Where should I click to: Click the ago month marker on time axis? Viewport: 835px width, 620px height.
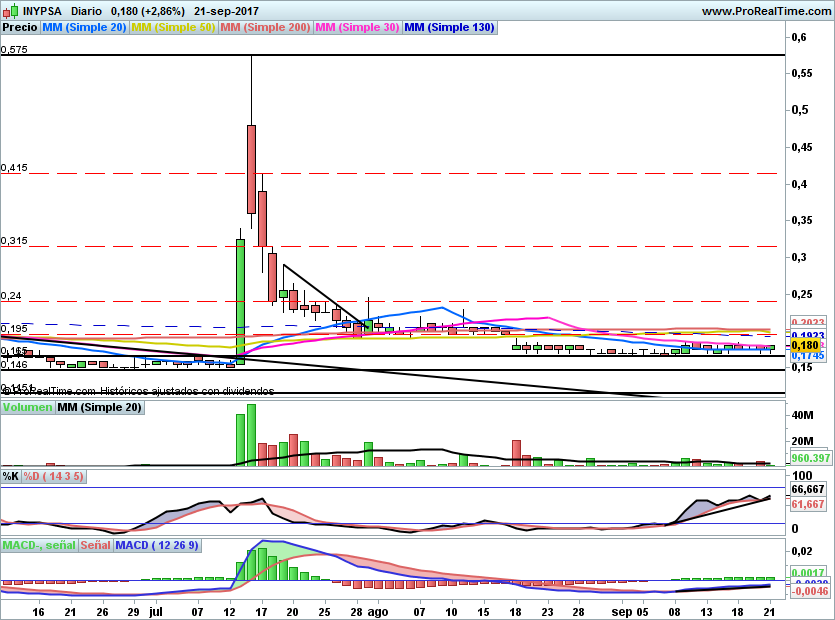377,610
